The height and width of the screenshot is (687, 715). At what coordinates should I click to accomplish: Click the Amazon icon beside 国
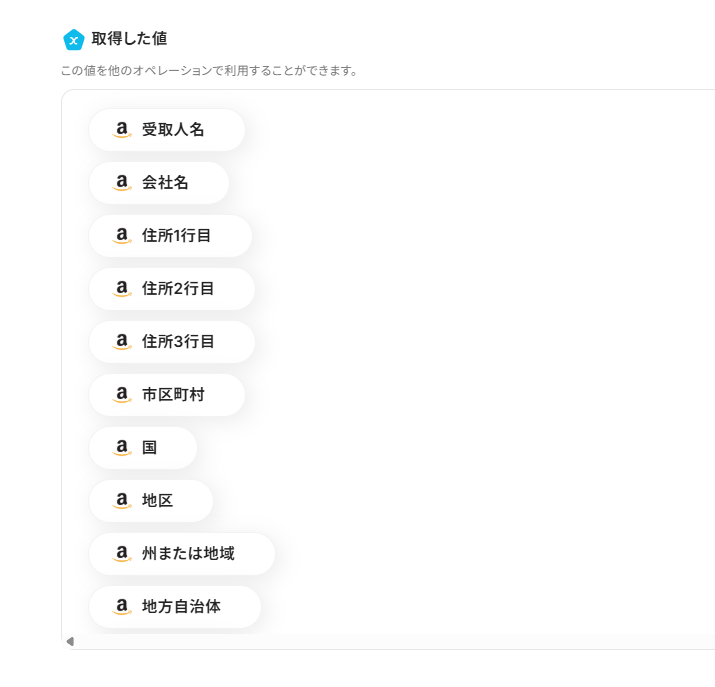click(122, 448)
